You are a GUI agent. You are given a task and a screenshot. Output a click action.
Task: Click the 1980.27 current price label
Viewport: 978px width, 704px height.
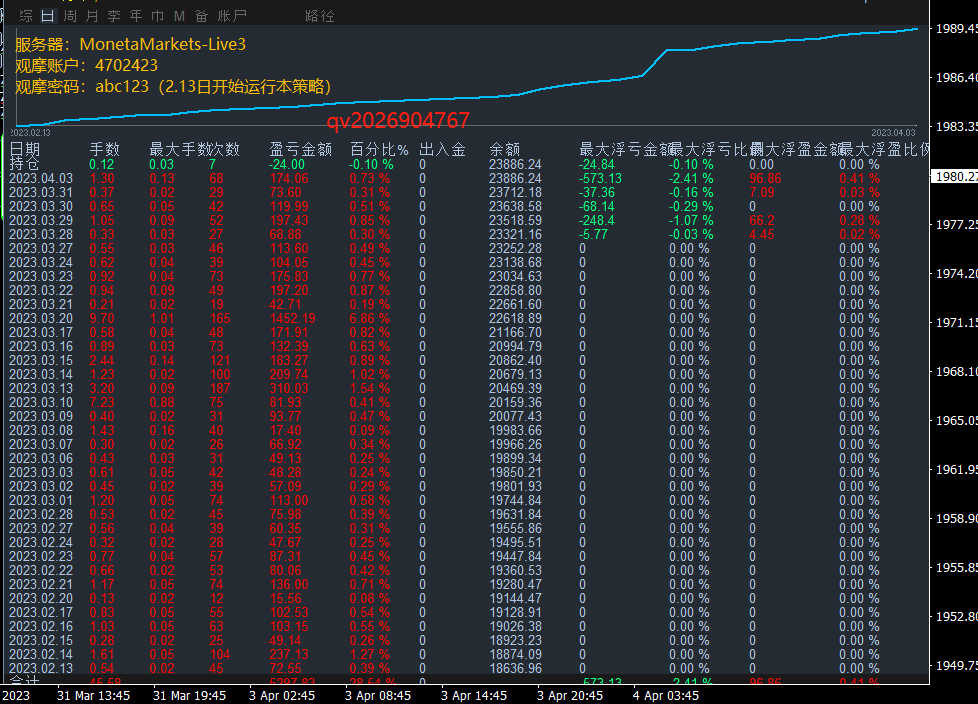(x=955, y=176)
